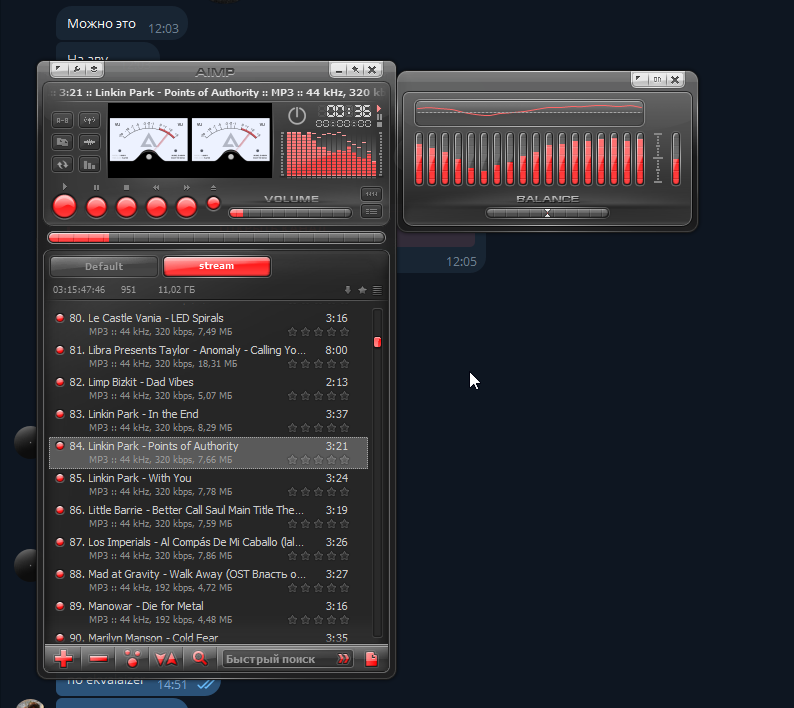The height and width of the screenshot is (708, 794).
Task: Open AIMP settings wrench icon
Action: (76, 69)
